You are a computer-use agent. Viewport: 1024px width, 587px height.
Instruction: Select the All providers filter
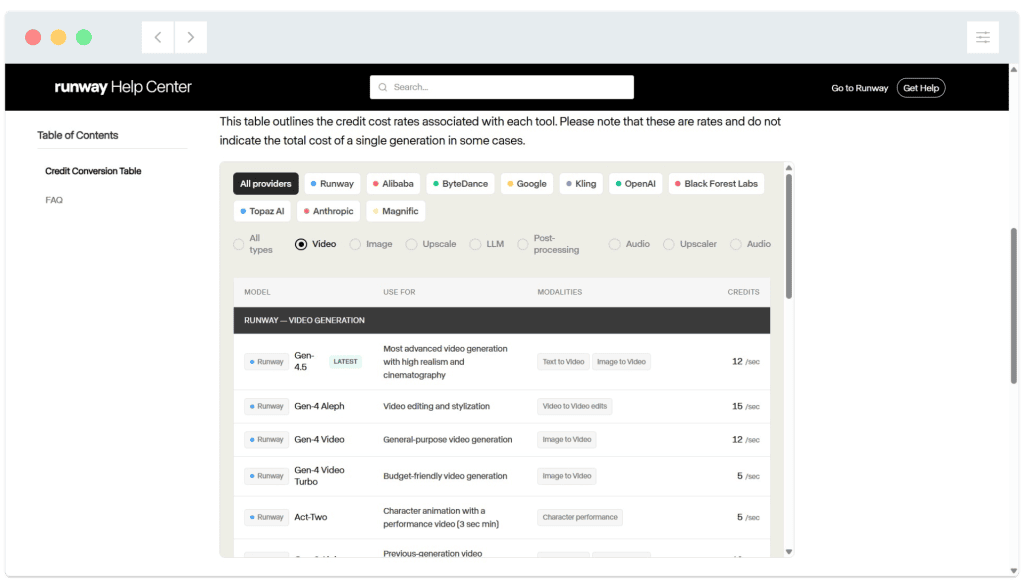pyautogui.click(x=266, y=183)
